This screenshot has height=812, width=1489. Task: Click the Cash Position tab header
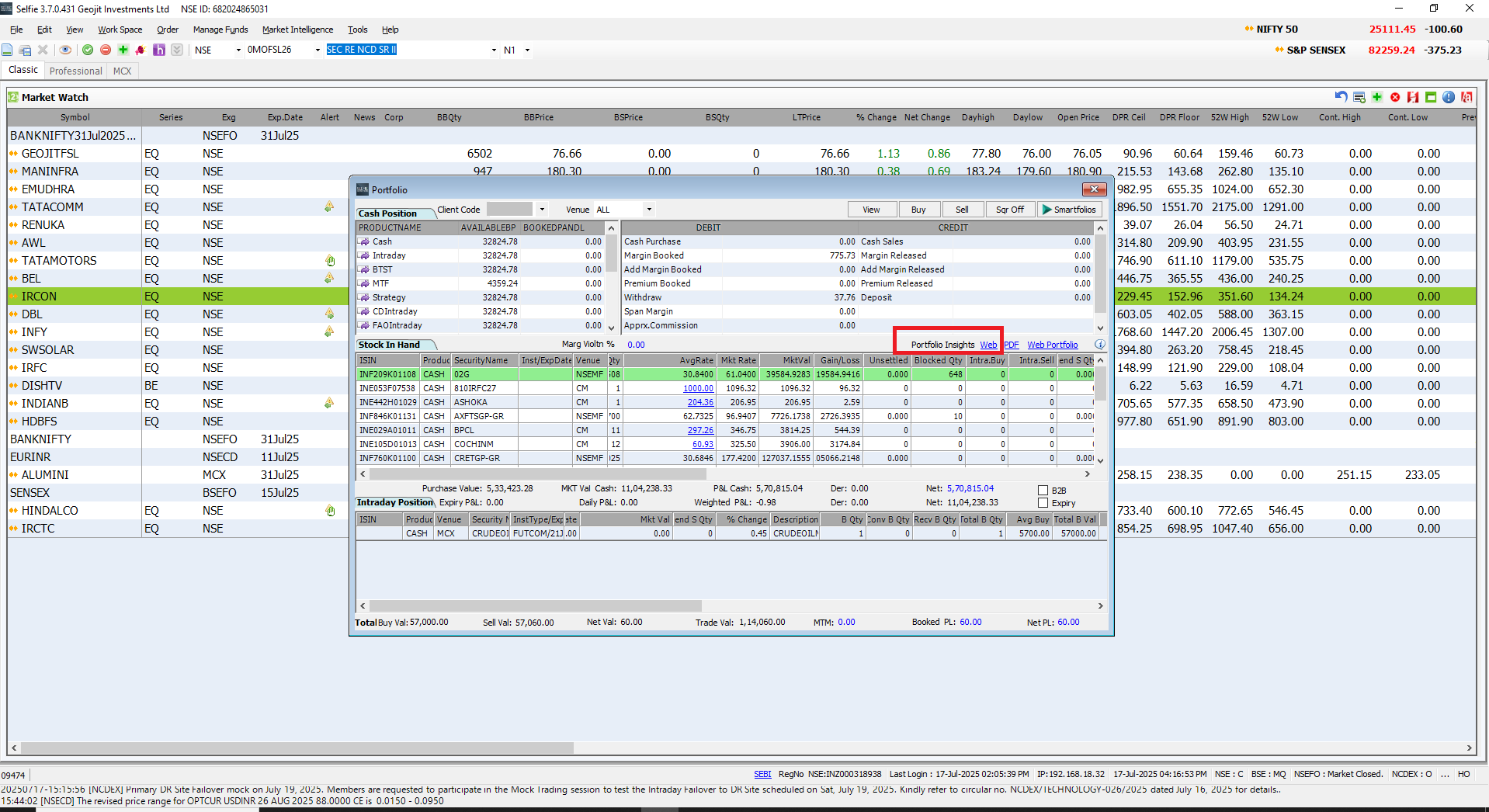pyautogui.click(x=394, y=213)
